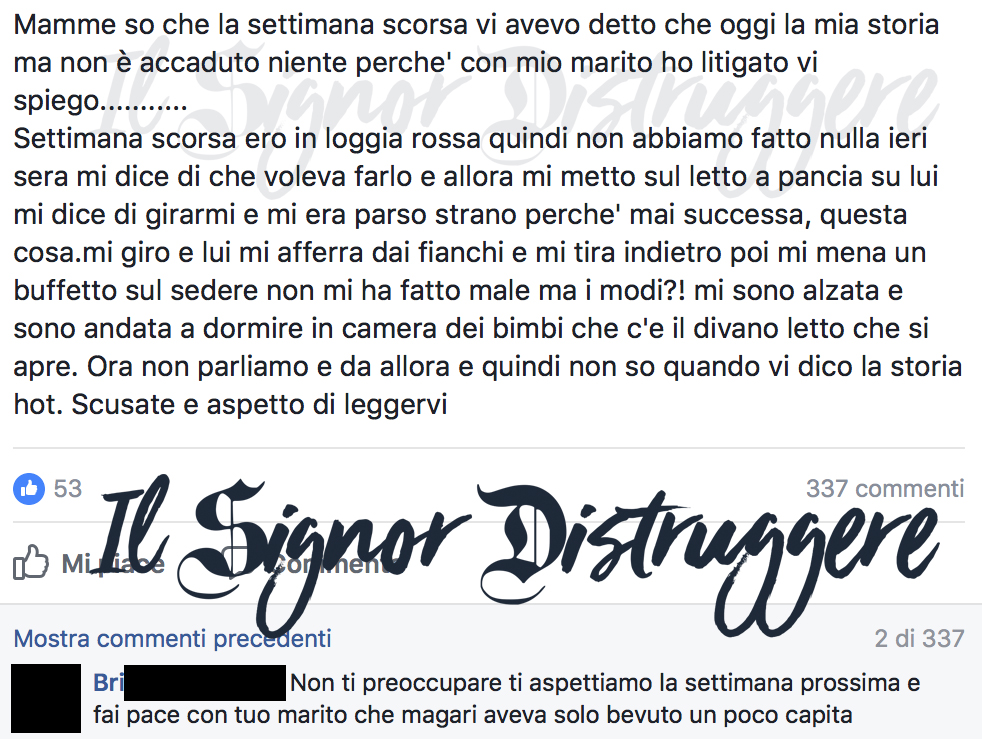Open the 337 commenti link
982x739 pixels.
pyautogui.click(x=885, y=488)
